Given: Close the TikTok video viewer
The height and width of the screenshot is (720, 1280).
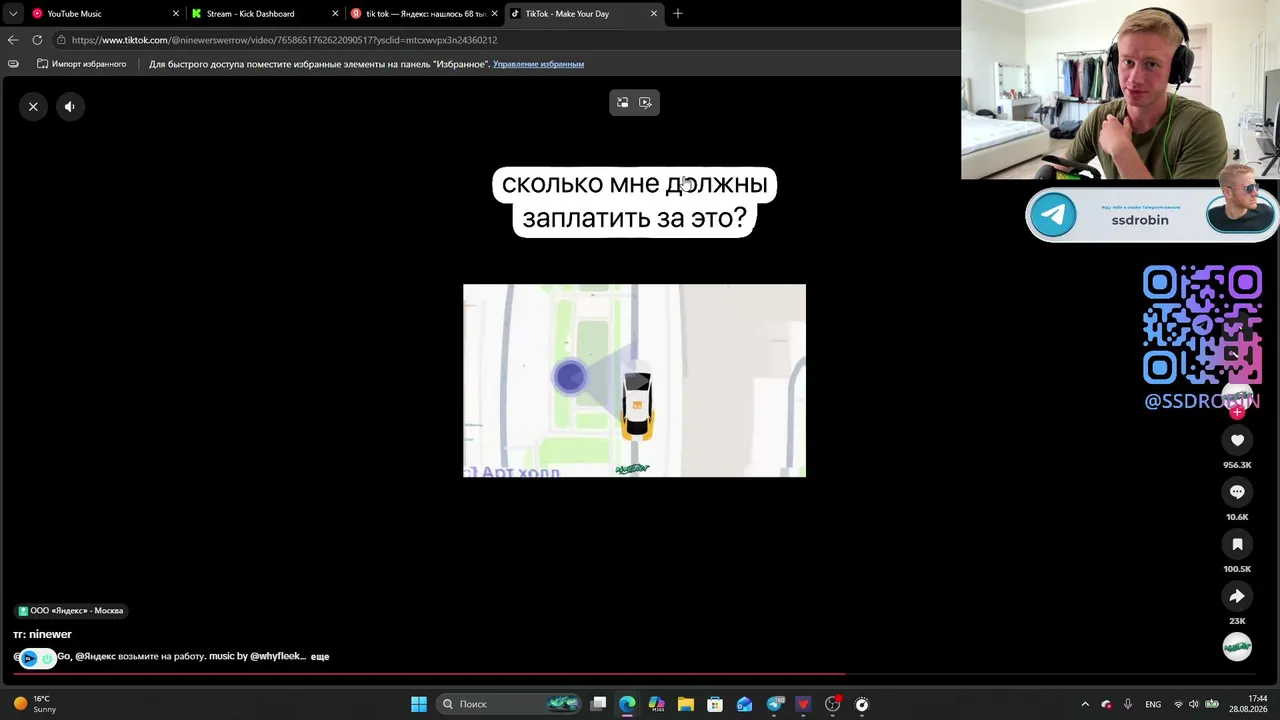Looking at the screenshot, I should pyautogui.click(x=33, y=106).
